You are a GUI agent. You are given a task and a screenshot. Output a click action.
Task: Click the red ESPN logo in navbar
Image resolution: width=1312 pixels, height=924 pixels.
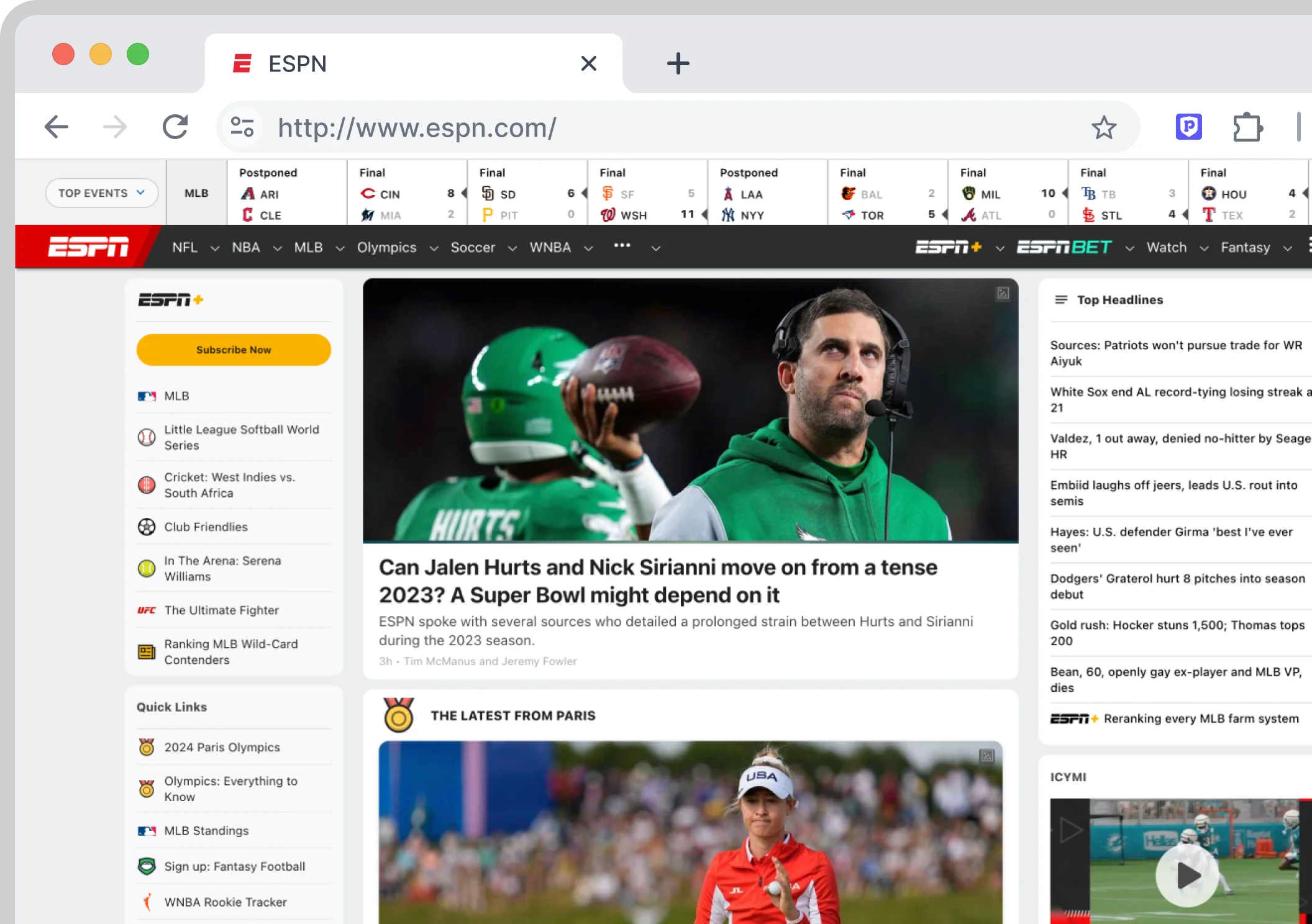[x=89, y=247]
